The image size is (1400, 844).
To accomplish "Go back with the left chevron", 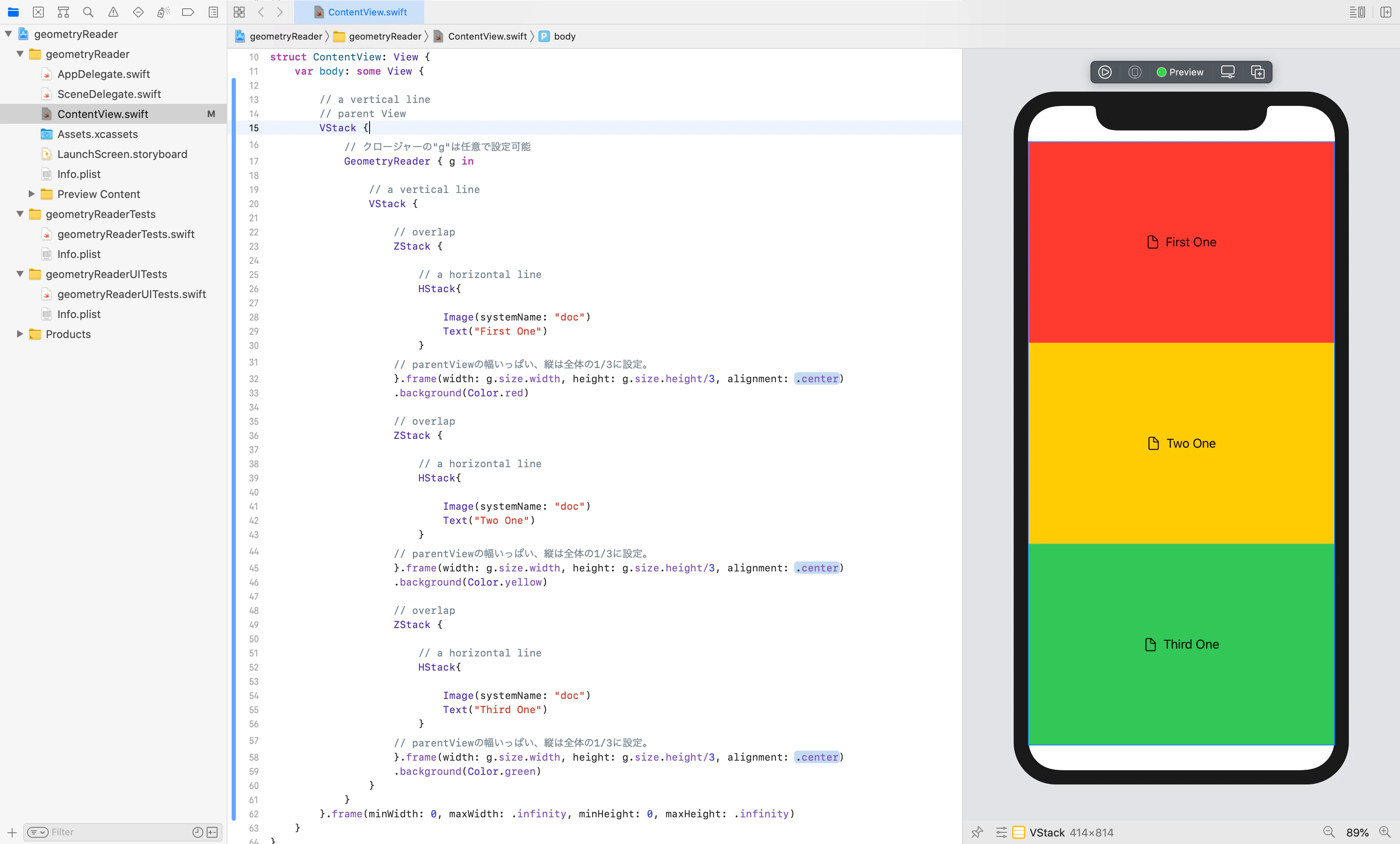I will [261, 12].
